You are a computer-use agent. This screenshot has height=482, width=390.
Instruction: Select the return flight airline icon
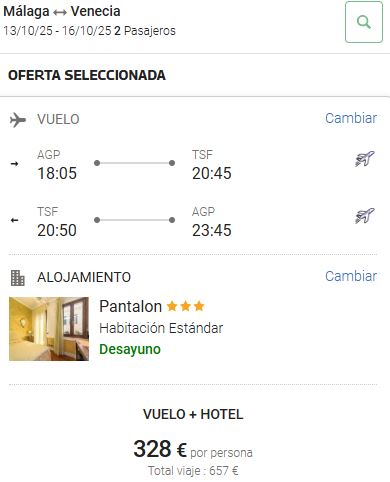click(365, 216)
